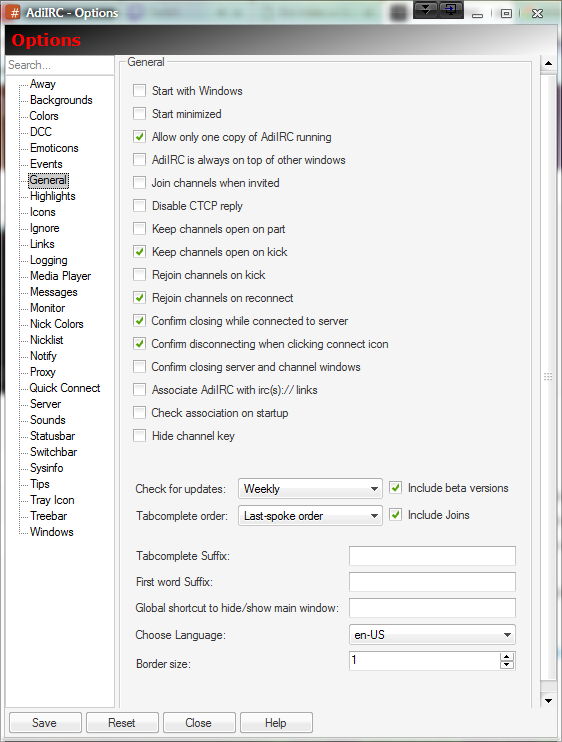Click the AdiIRC hash icon in title bar

point(15,12)
